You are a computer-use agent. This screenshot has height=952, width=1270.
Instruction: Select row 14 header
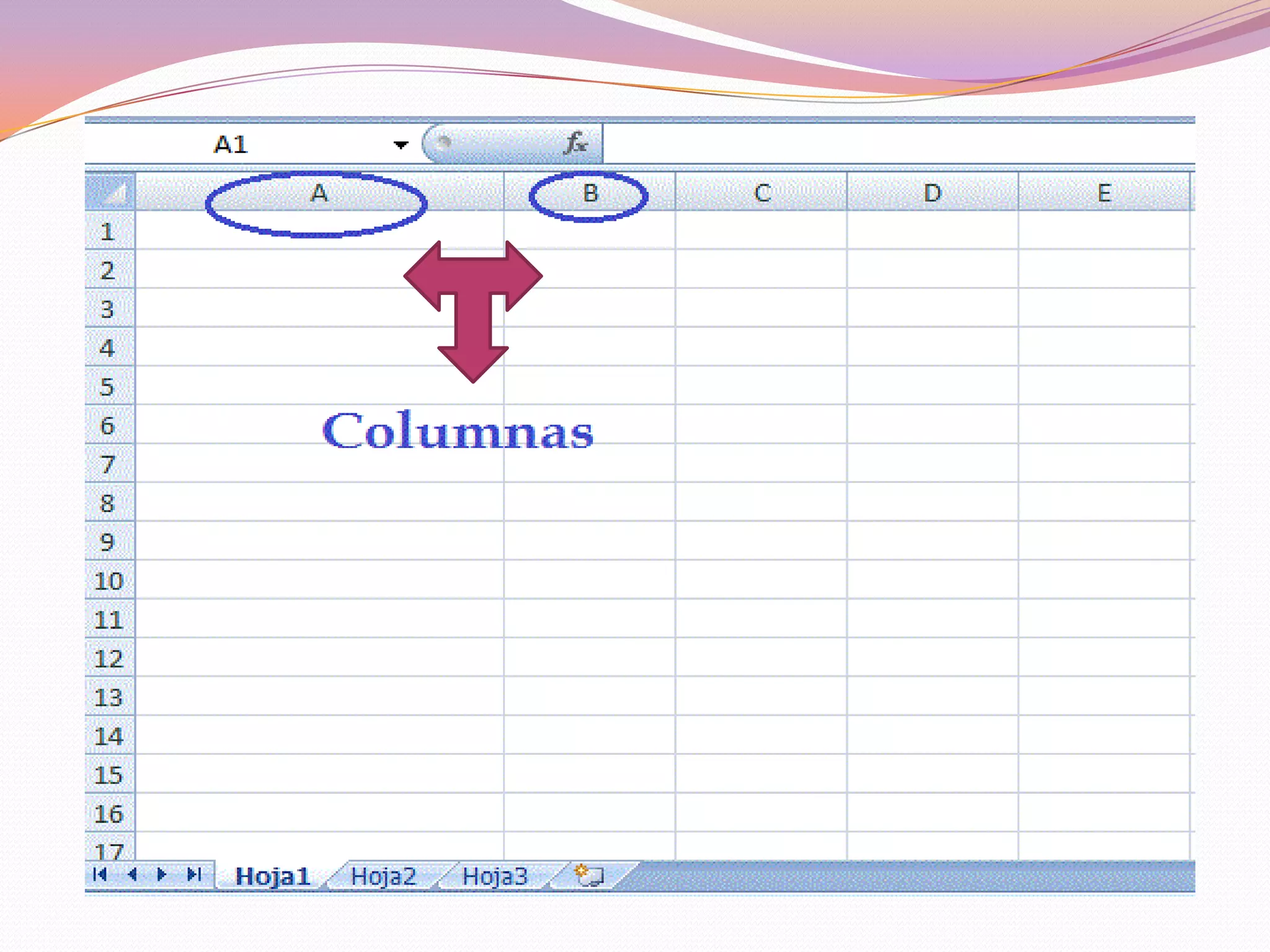109,735
